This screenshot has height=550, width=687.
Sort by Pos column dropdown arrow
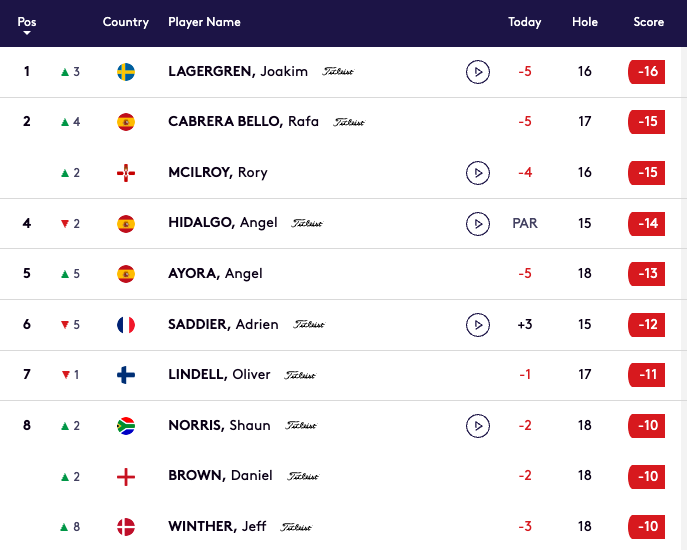click(27, 34)
